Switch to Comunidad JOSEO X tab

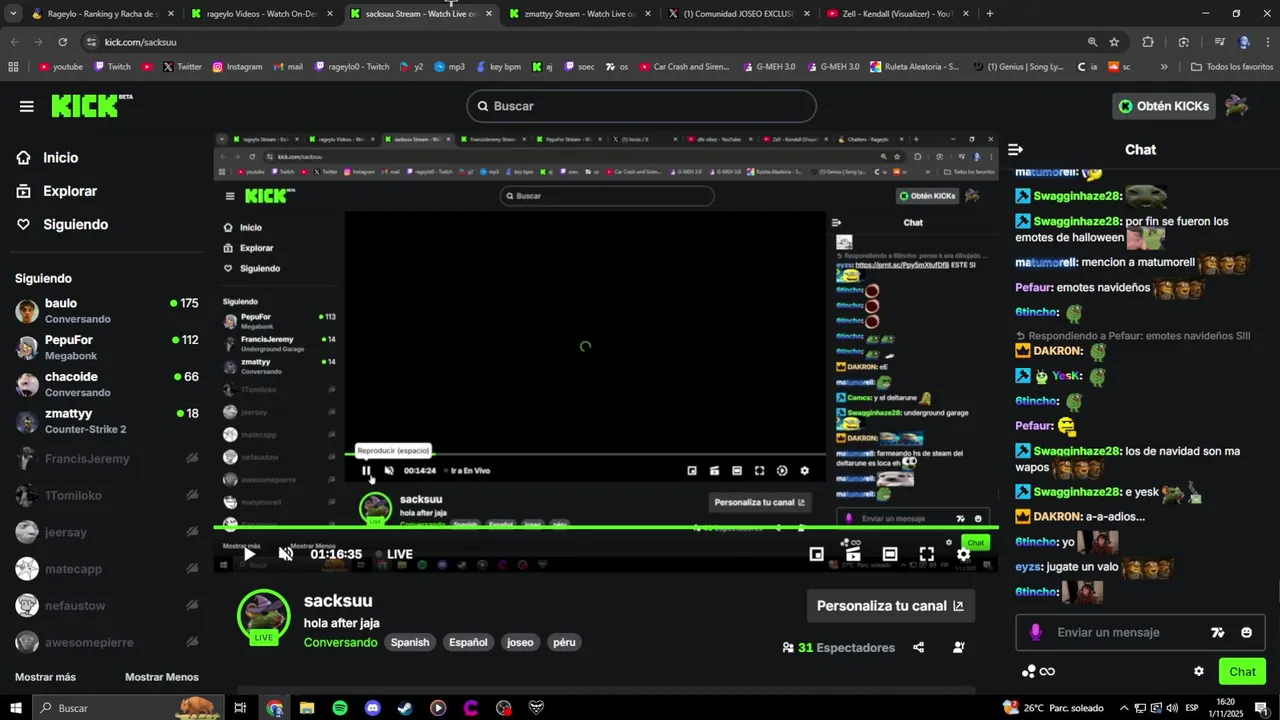(739, 14)
